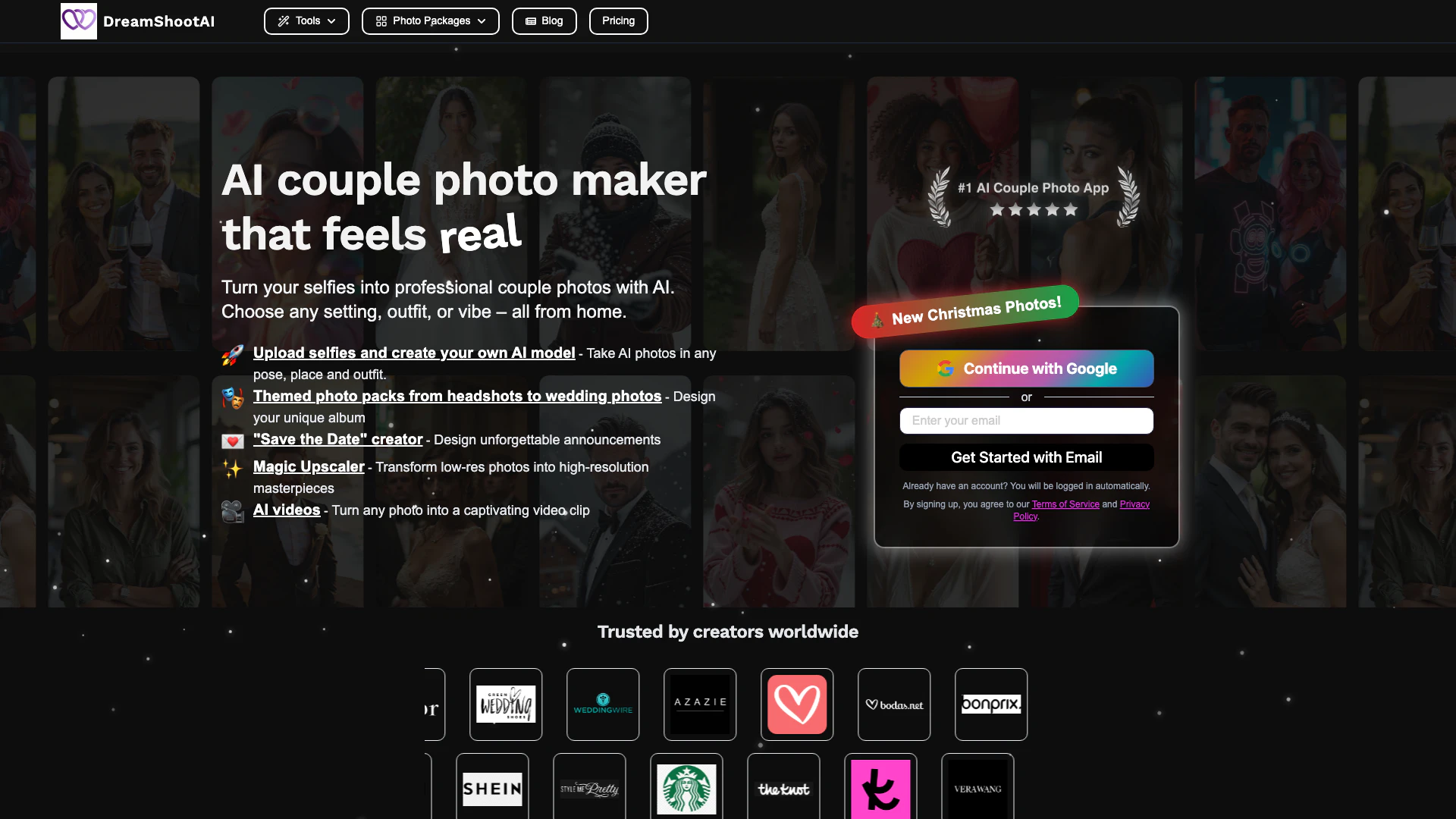
Task: Click the WeddingWire logo tile
Action: point(603,704)
